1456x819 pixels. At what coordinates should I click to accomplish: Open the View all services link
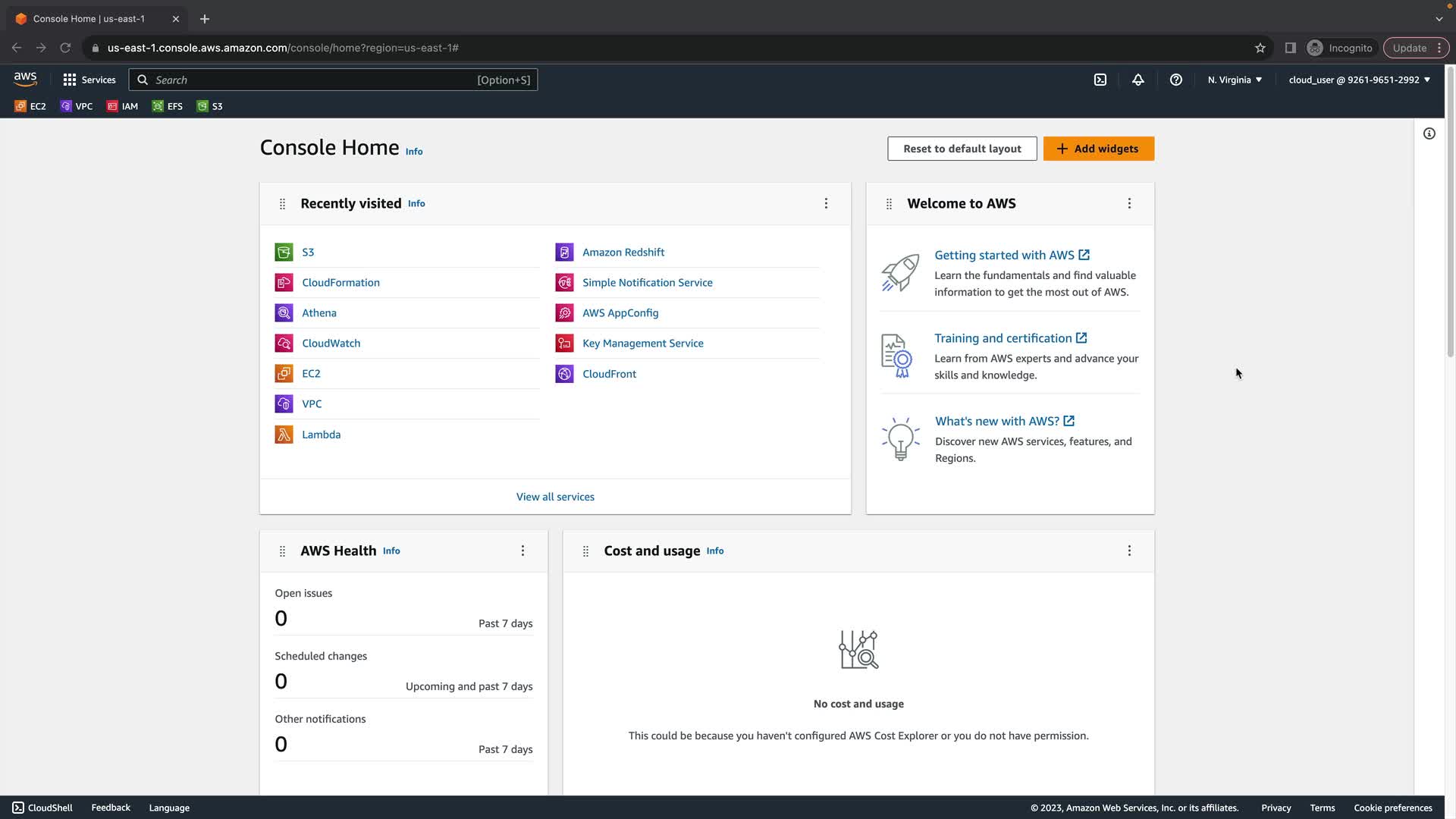tap(555, 497)
